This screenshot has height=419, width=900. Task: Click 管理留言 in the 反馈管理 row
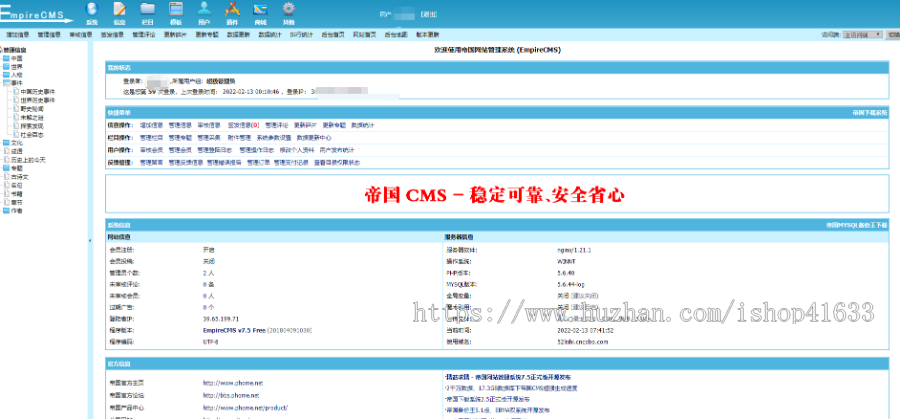[x=152, y=162]
